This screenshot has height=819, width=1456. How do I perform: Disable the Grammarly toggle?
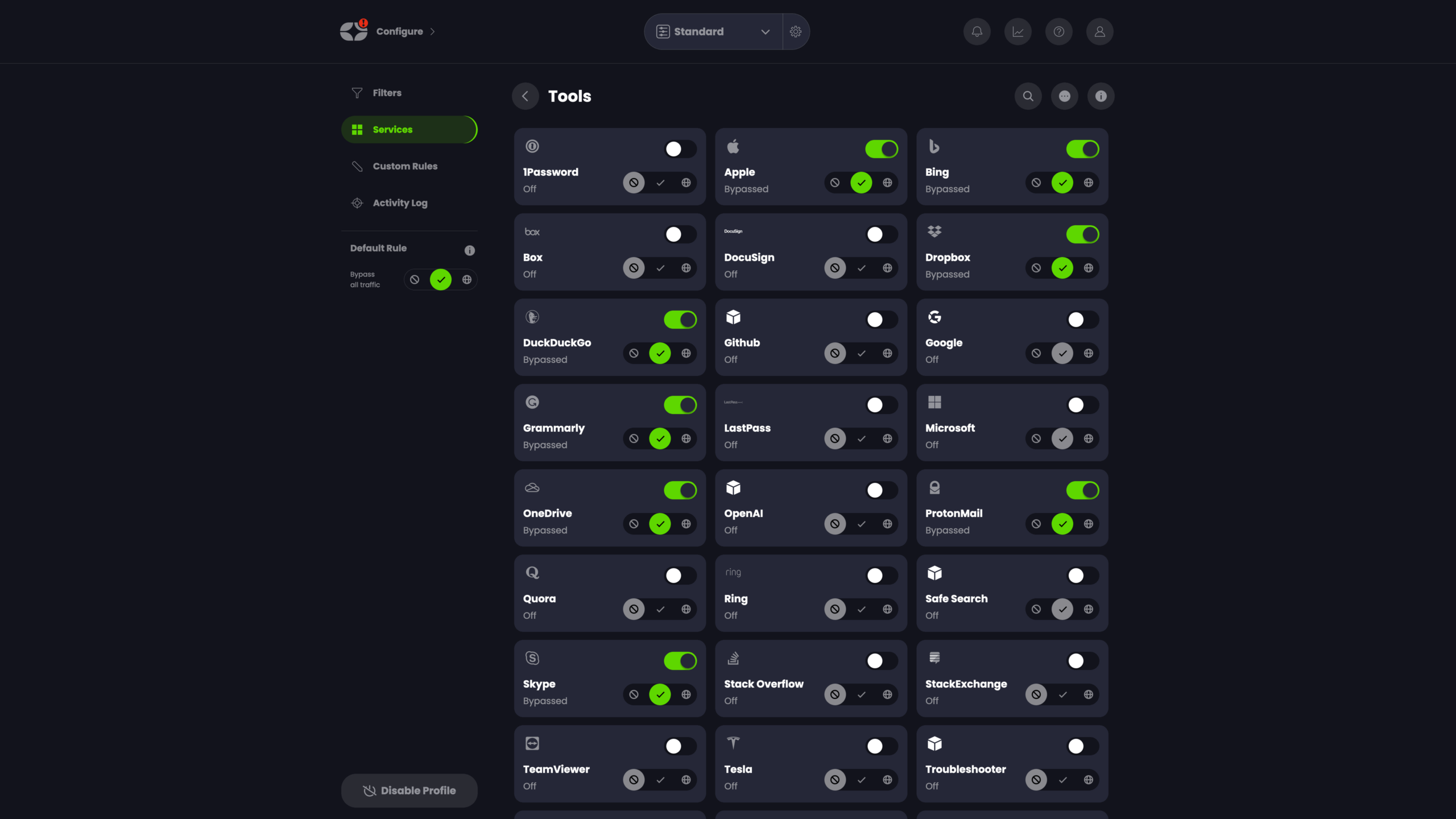click(x=680, y=405)
